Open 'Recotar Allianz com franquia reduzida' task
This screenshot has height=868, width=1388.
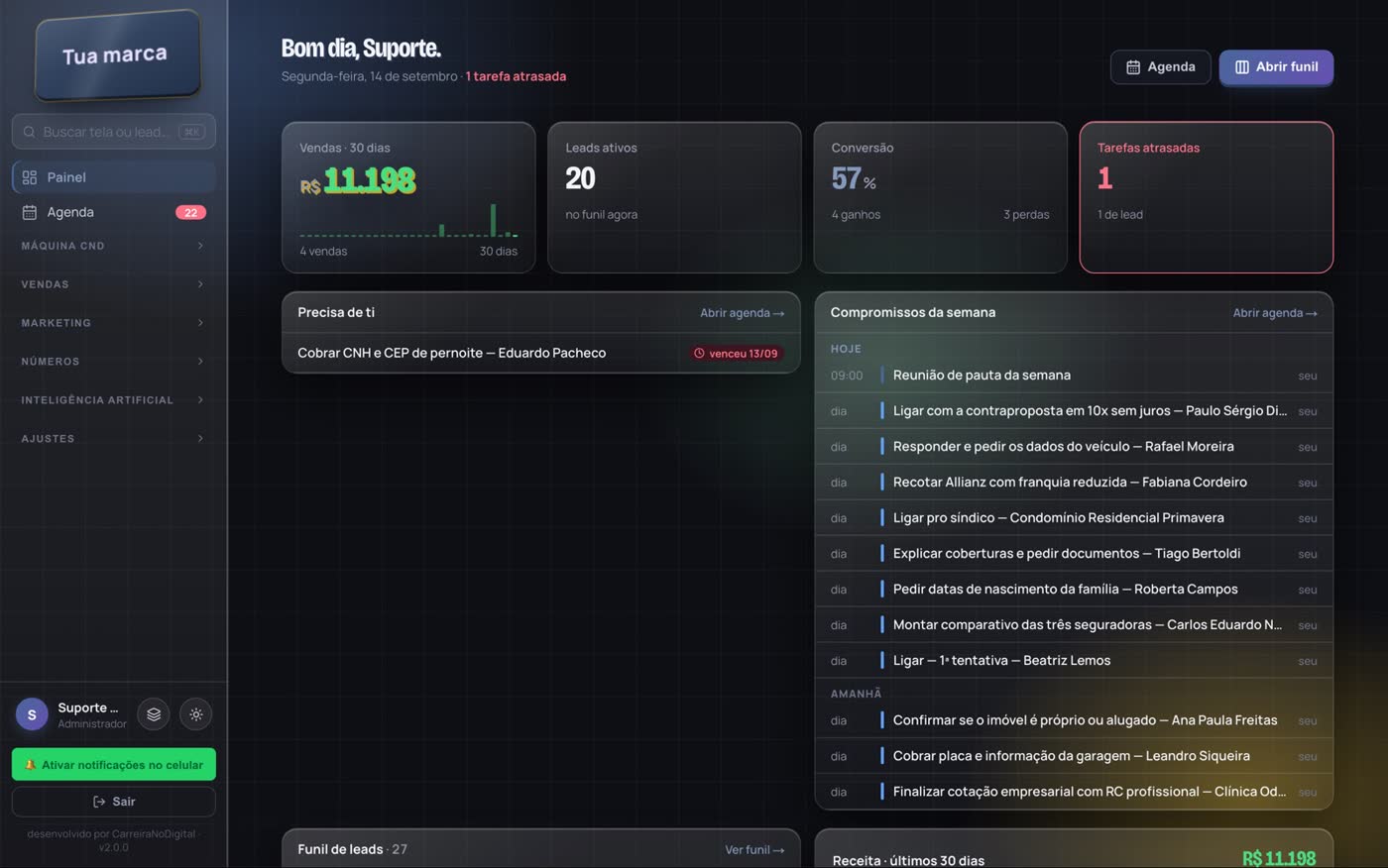1074,483
